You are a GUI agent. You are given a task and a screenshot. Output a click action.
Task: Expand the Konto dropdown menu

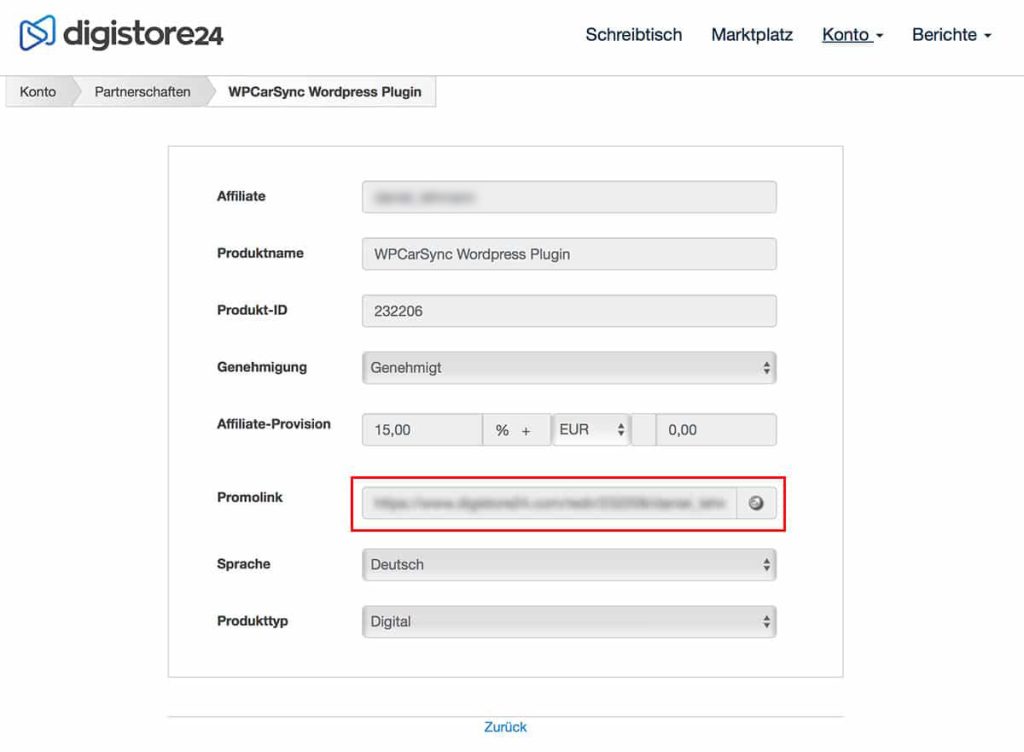tap(852, 35)
